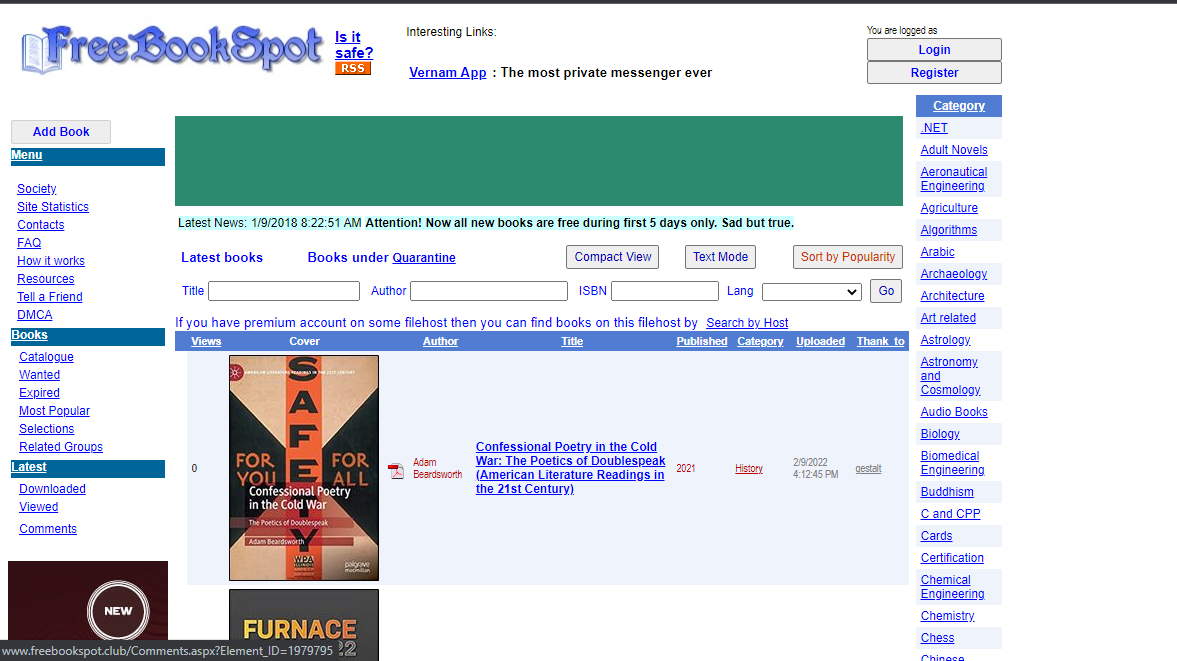Open author Adam Beardsworth link
The image size is (1177, 661).
(x=438, y=468)
